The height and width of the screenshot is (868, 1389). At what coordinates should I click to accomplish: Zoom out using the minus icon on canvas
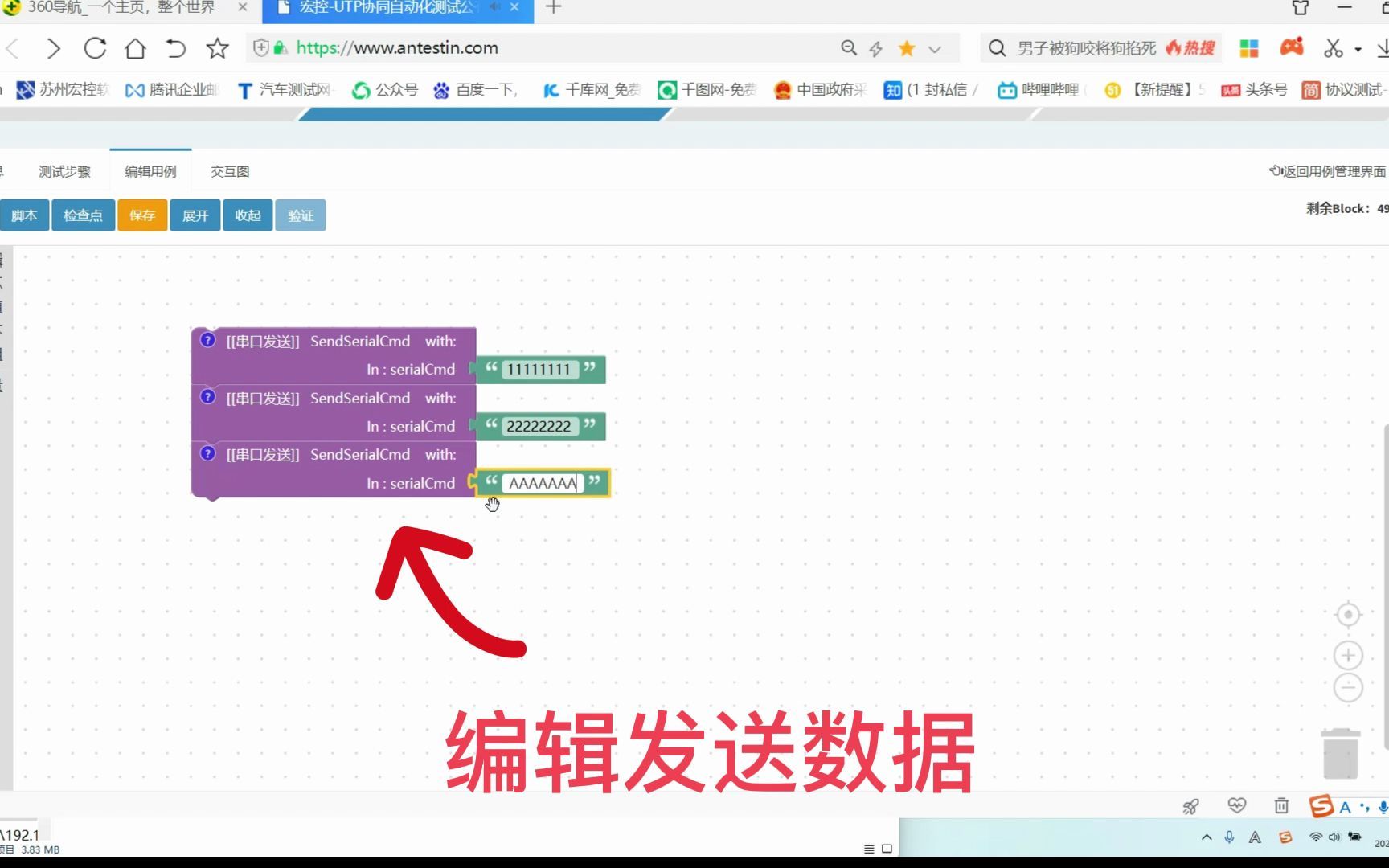click(1348, 688)
